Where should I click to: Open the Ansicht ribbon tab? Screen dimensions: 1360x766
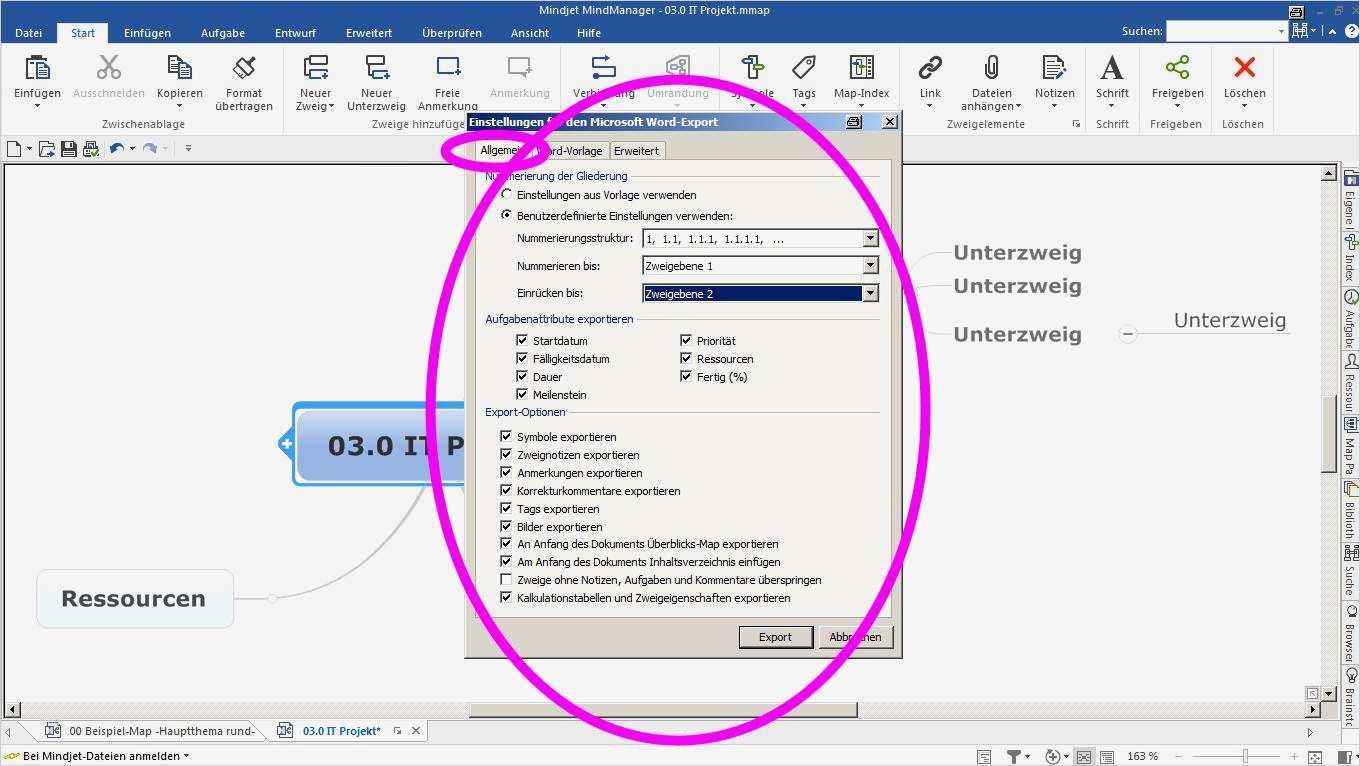pyautogui.click(x=530, y=32)
